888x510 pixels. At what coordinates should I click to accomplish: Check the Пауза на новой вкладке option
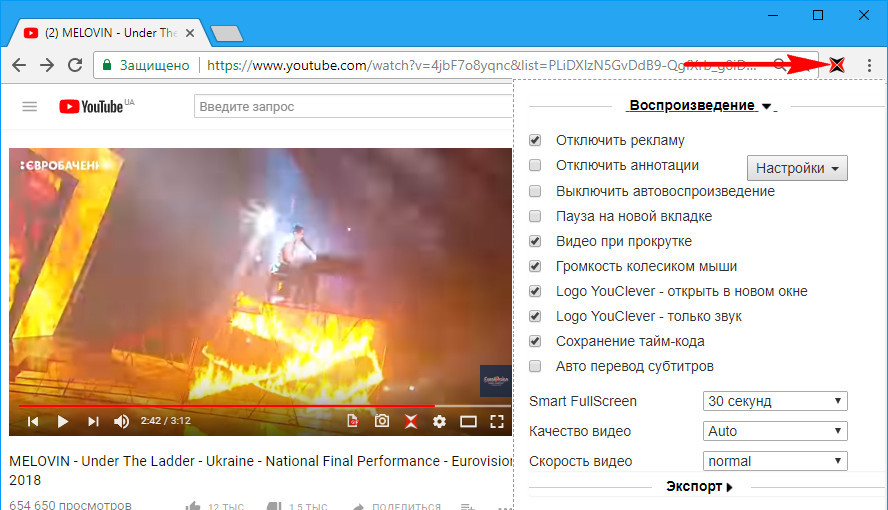tap(535, 216)
